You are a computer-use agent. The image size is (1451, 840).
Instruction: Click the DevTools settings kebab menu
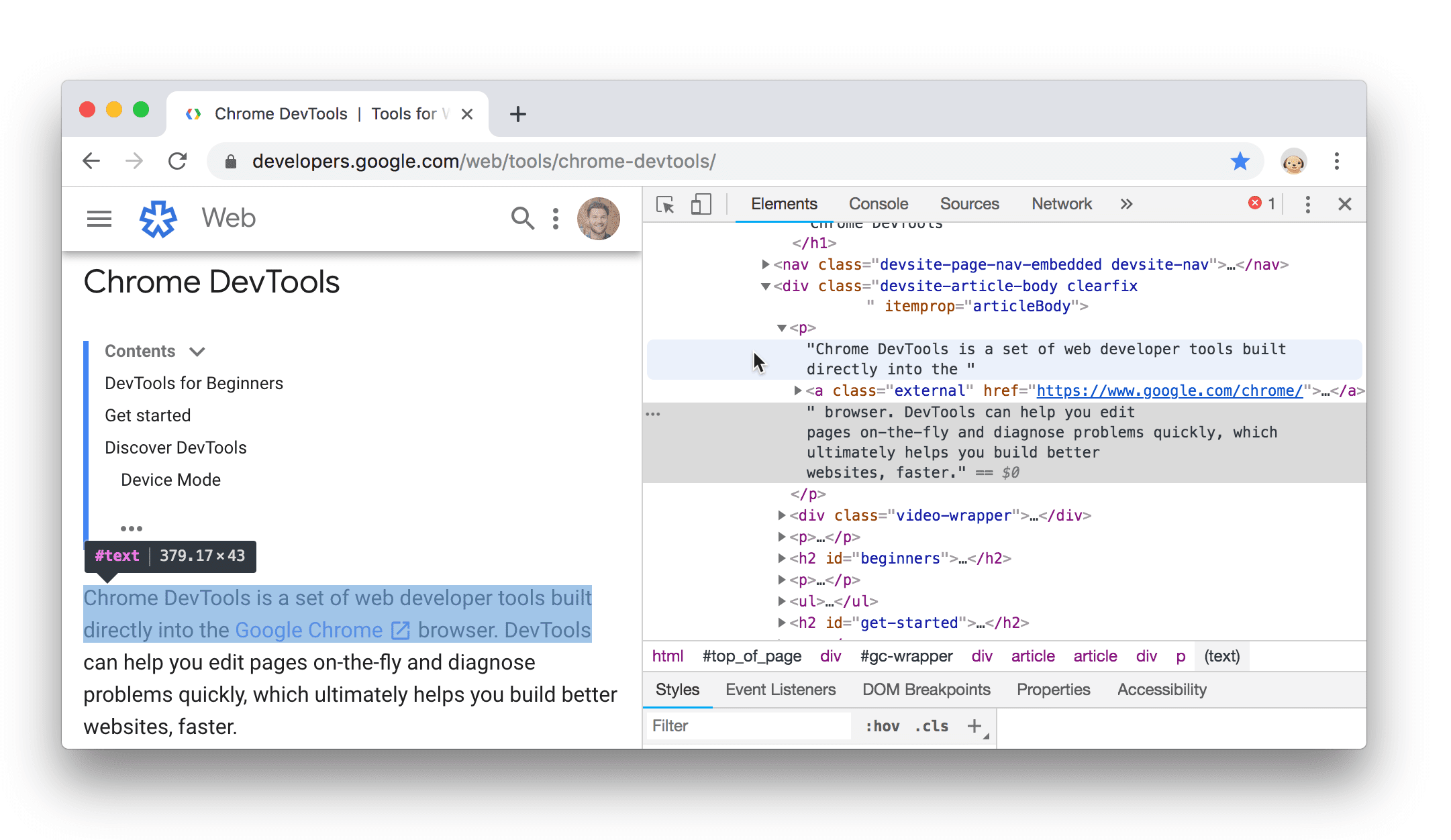click(1307, 205)
